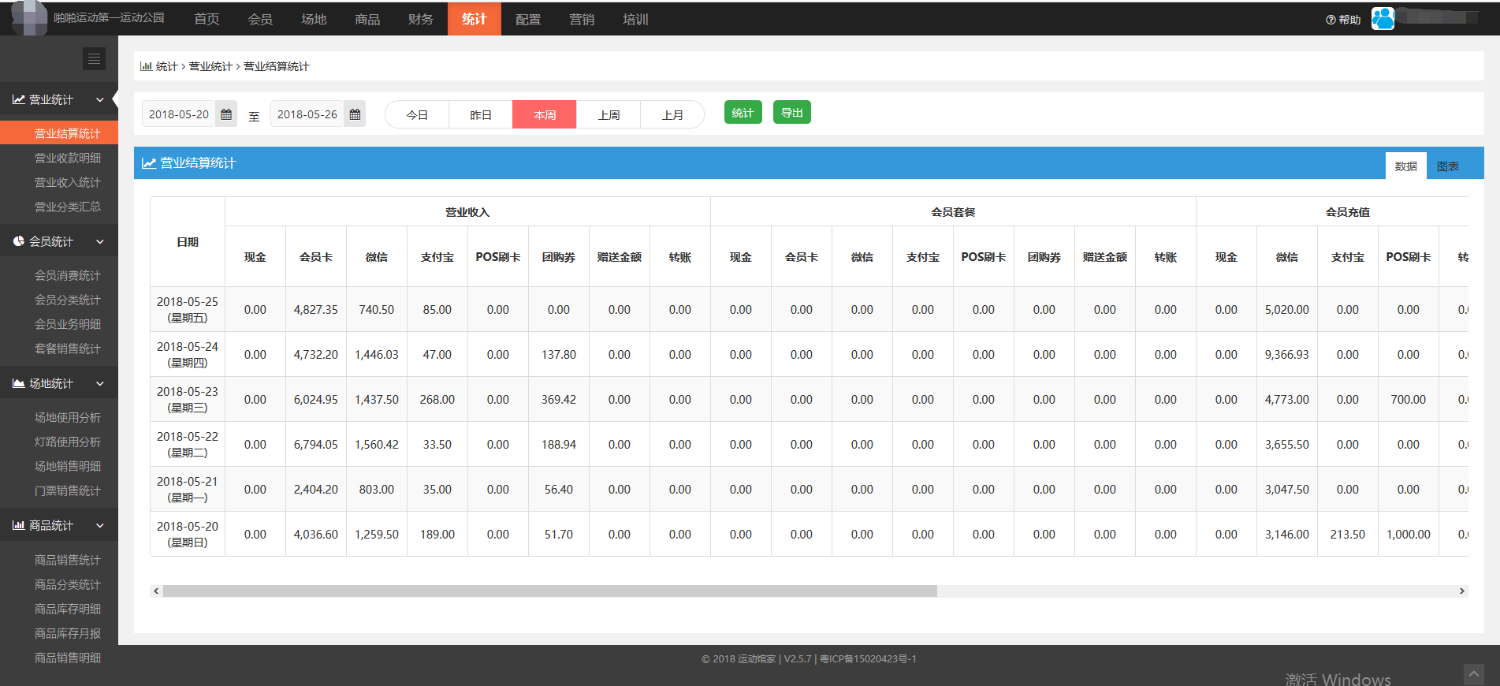Open the 营销 top menu

pos(582,19)
